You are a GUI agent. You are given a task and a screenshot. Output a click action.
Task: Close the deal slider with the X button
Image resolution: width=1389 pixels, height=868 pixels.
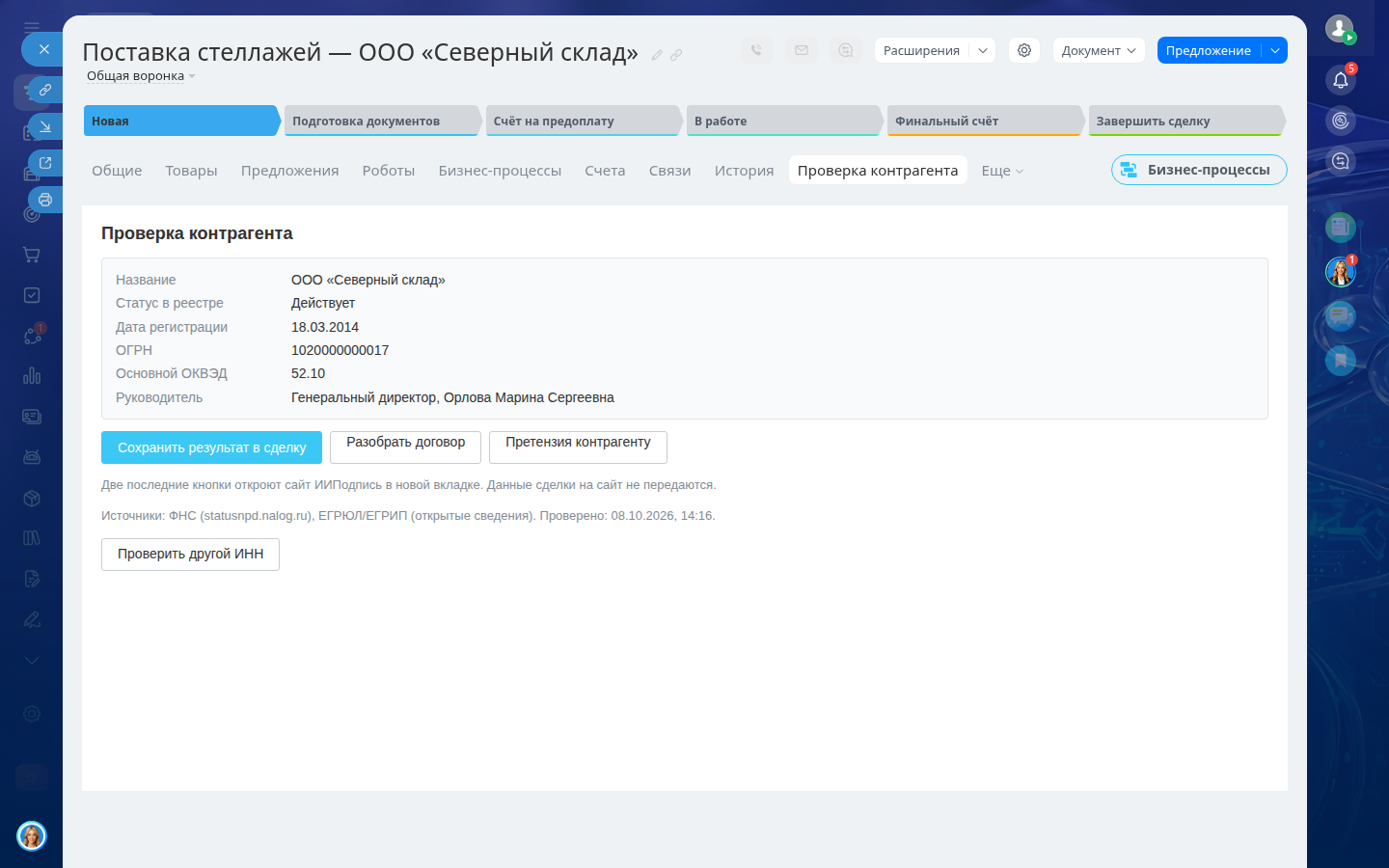coord(43,49)
